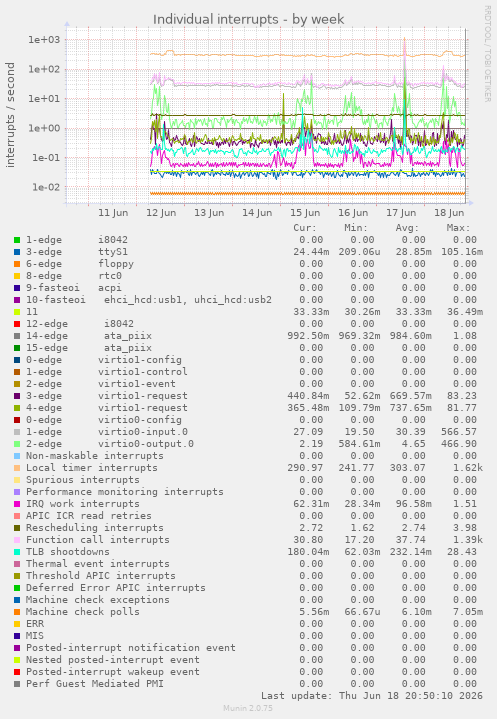Click the virtio0-input.0 max value "566.57"
The height and width of the screenshot is (719, 497).
(459, 432)
